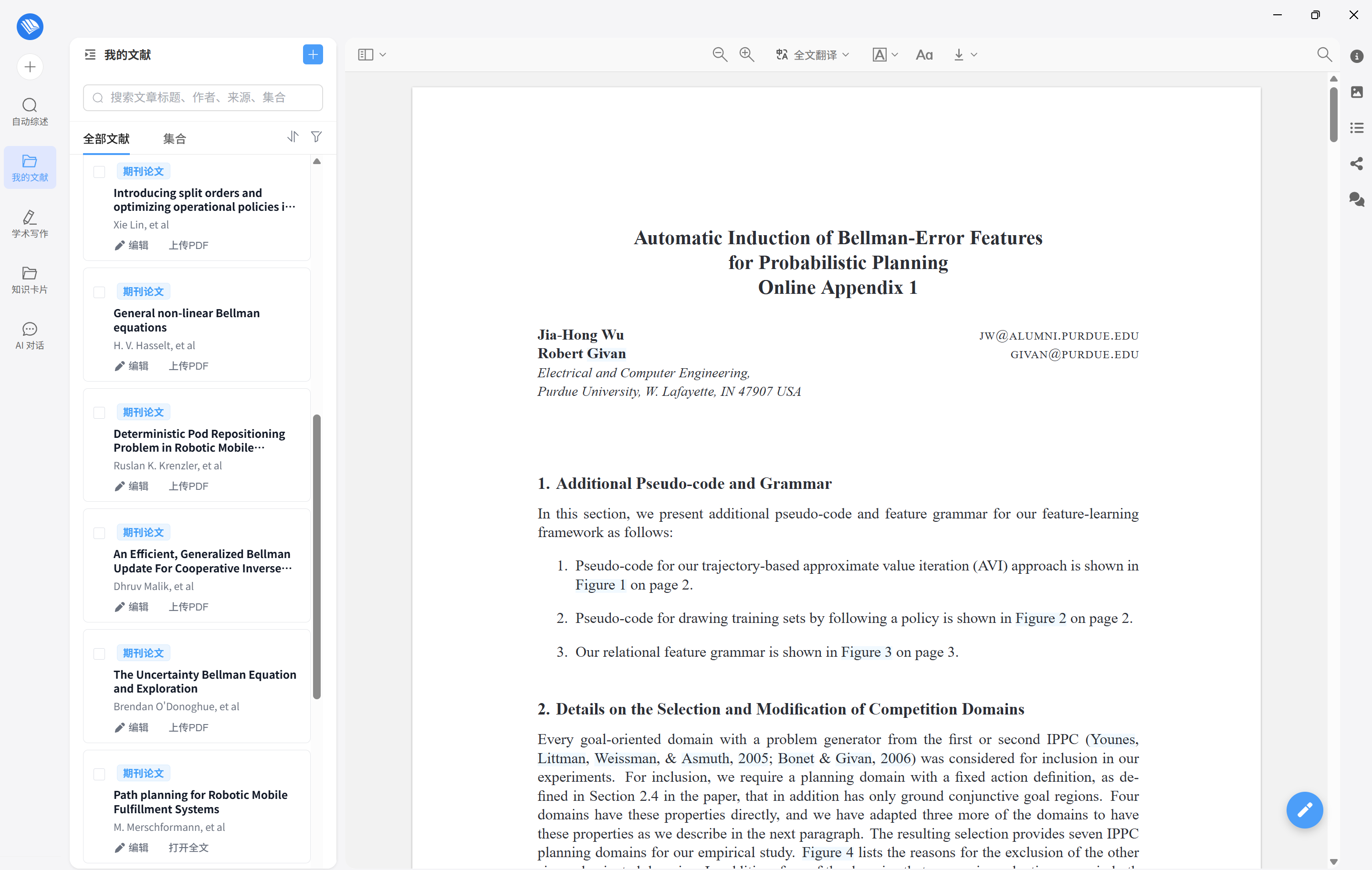Open AI 对话 in left navigation
Viewport: 1372px width, 870px height.
coord(30,335)
